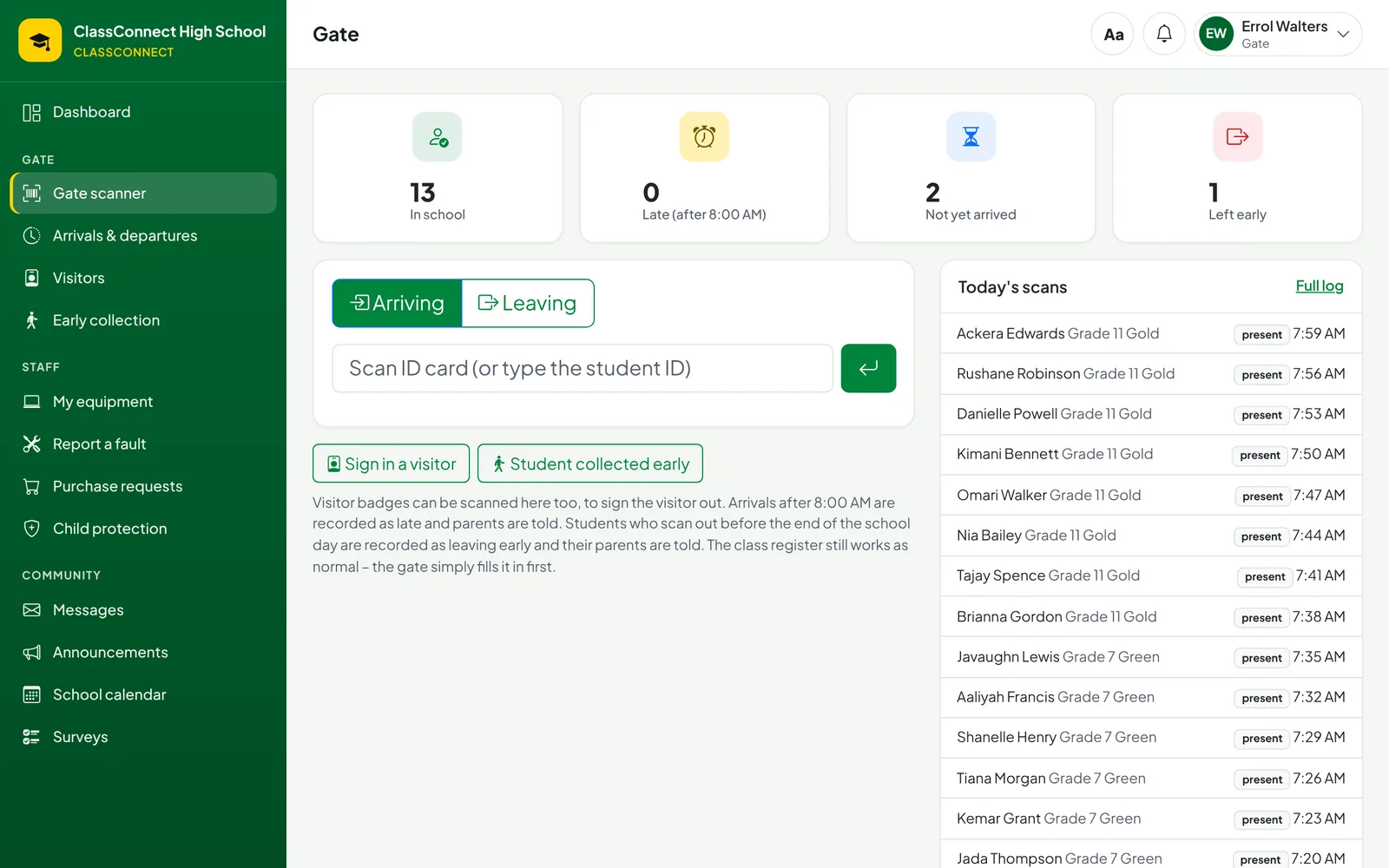Click the Left early exit icon
The height and width of the screenshot is (868, 1389).
1237,136
